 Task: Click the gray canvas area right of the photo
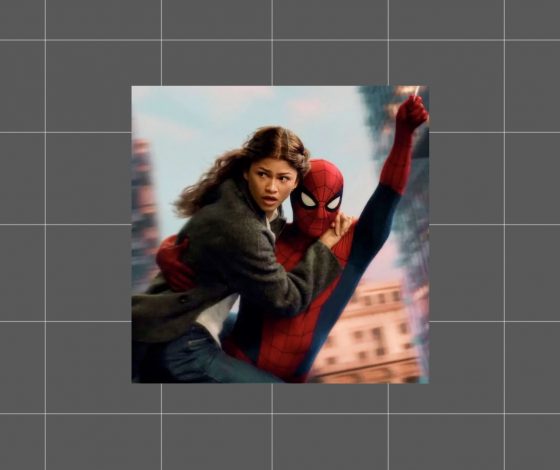click(x=494, y=234)
